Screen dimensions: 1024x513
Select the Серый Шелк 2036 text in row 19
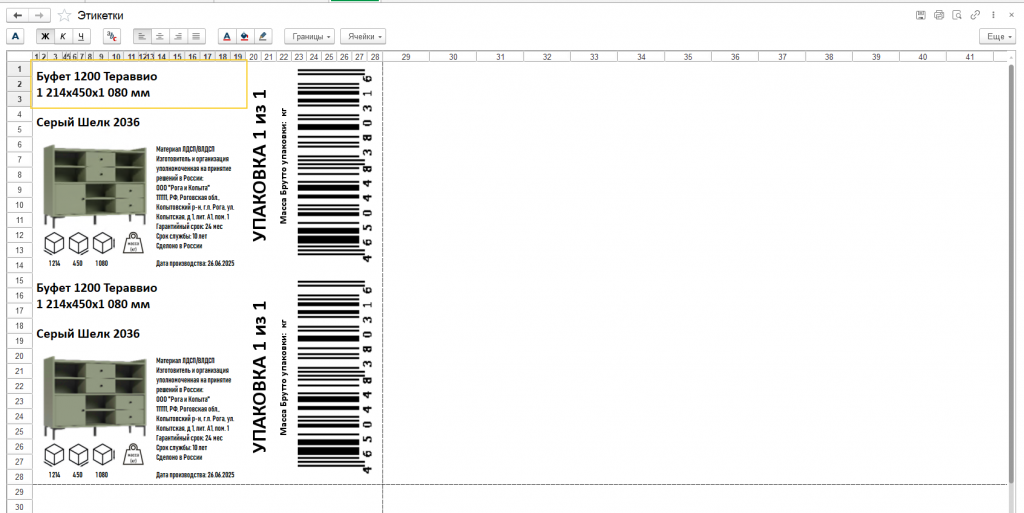click(x=88, y=334)
